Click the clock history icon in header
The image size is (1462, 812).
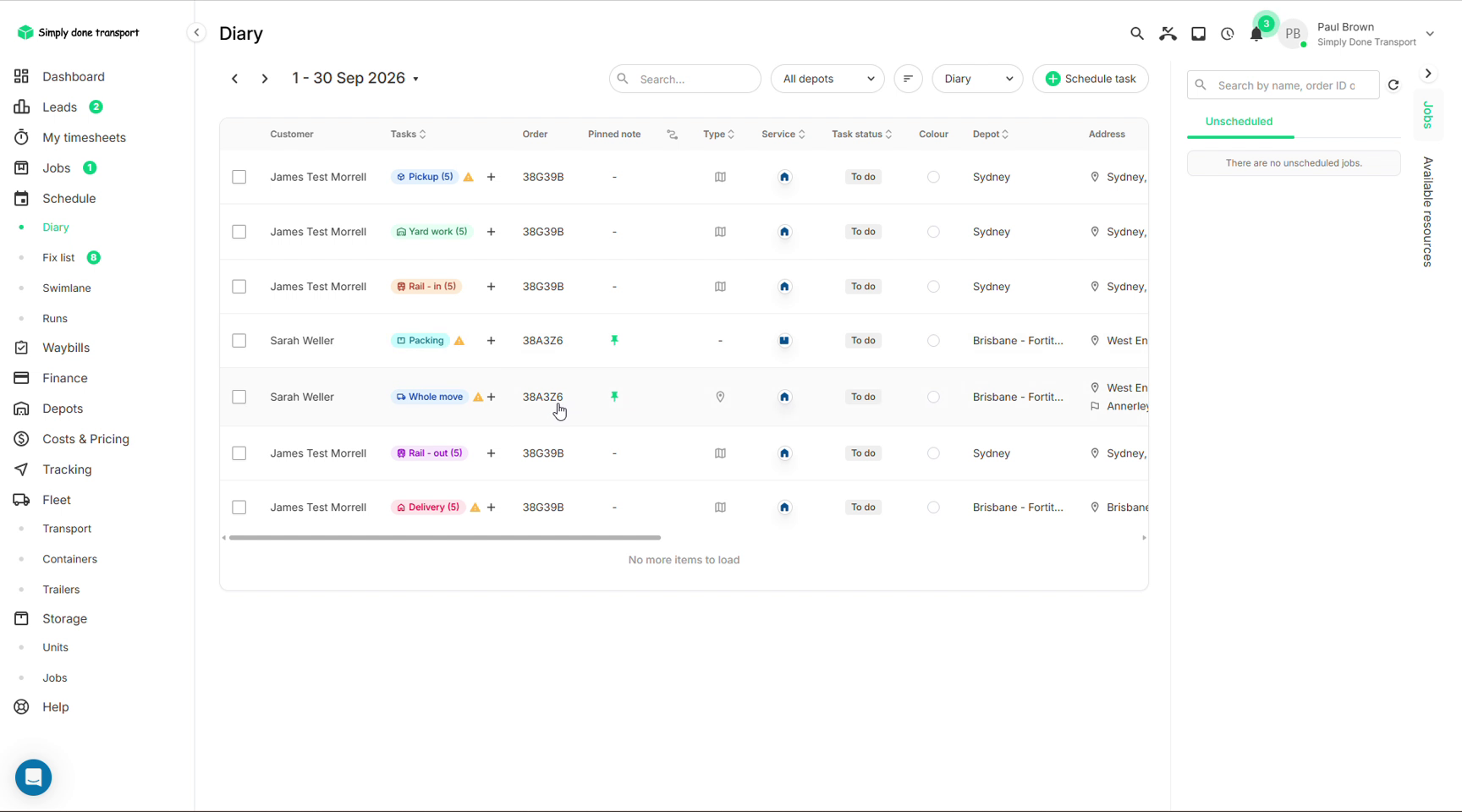pos(1228,34)
